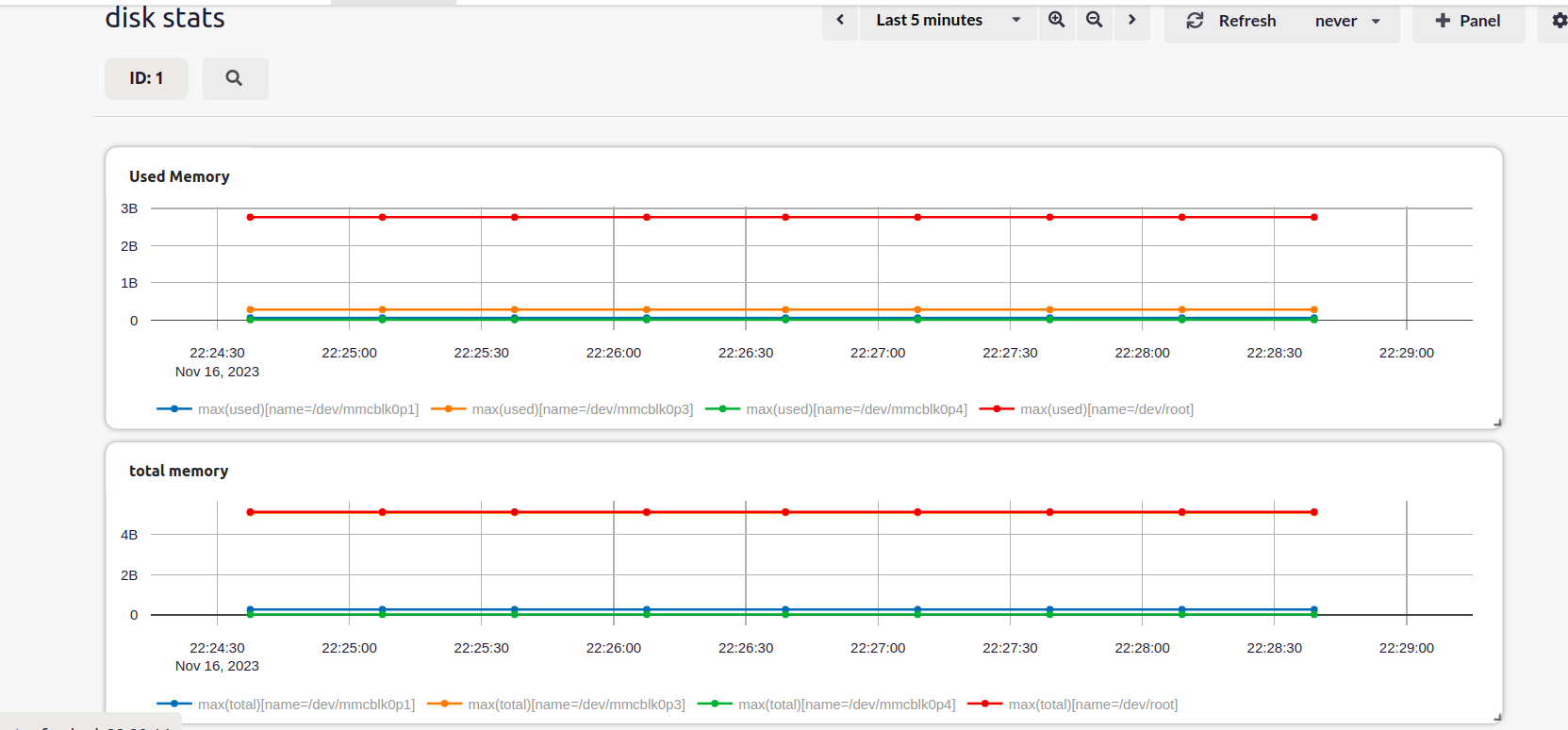Click the Used Memory panel resize handle
This screenshot has width=1568, height=730.
point(1497,423)
